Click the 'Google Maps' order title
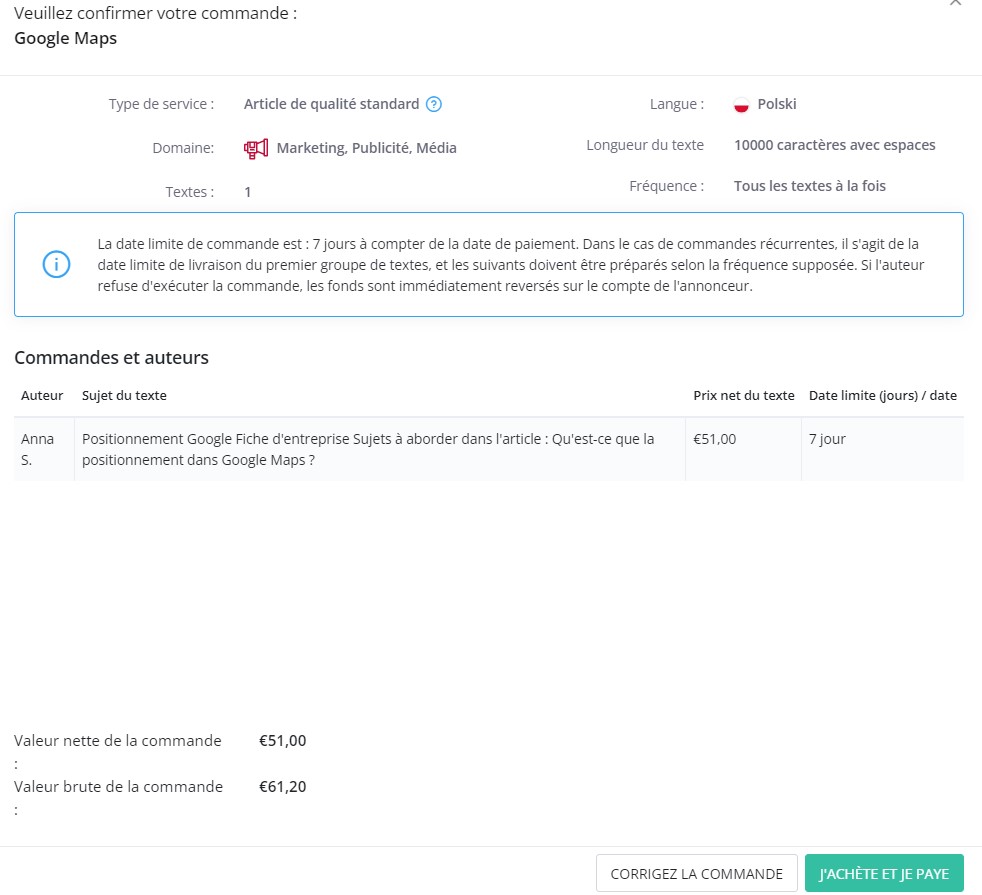The image size is (982, 895). pos(65,38)
